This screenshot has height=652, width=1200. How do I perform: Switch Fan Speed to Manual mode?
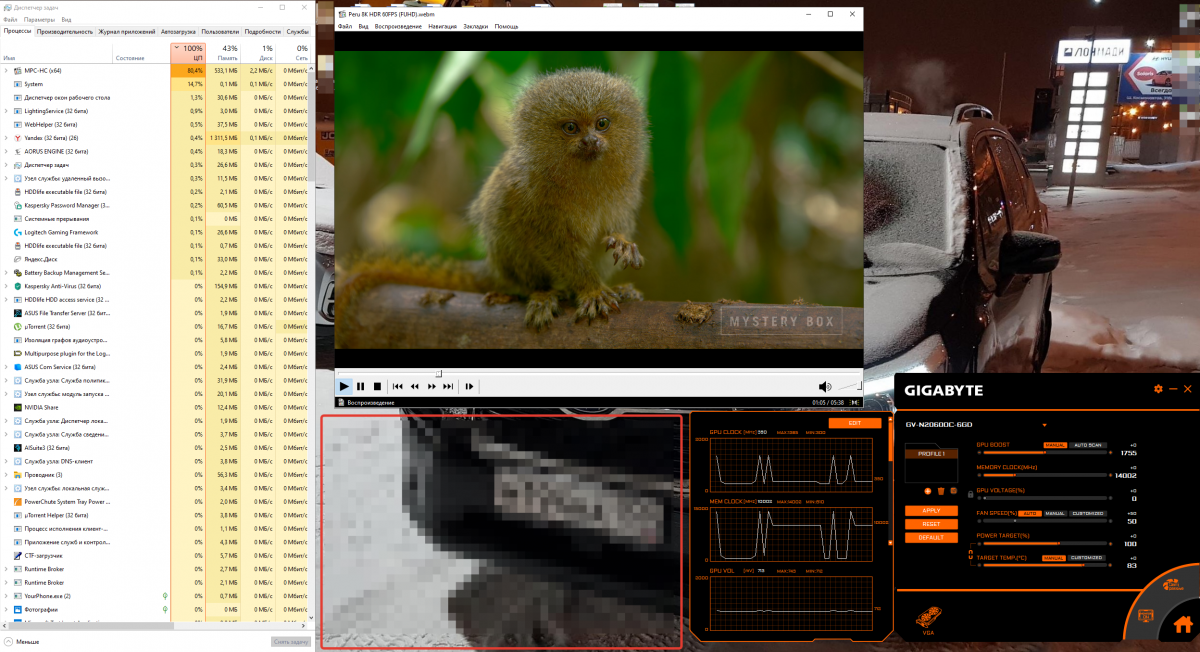click(1054, 513)
